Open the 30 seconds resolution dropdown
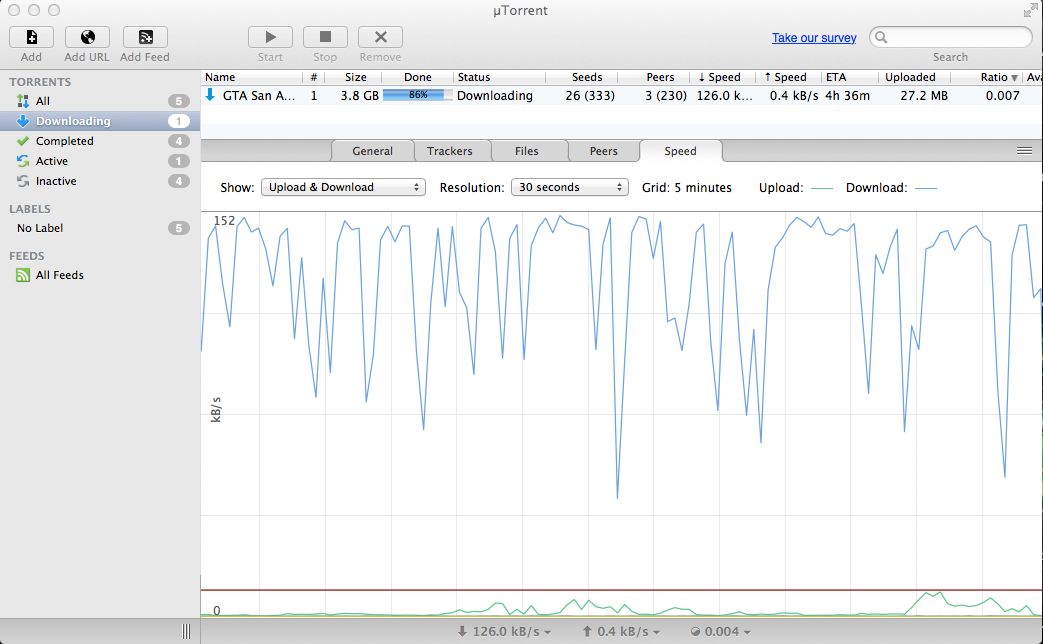This screenshot has width=1043, height=644. pos(570,188)
